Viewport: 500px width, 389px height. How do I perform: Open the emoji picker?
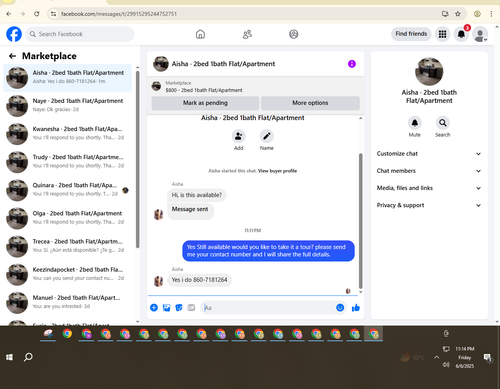340,308
